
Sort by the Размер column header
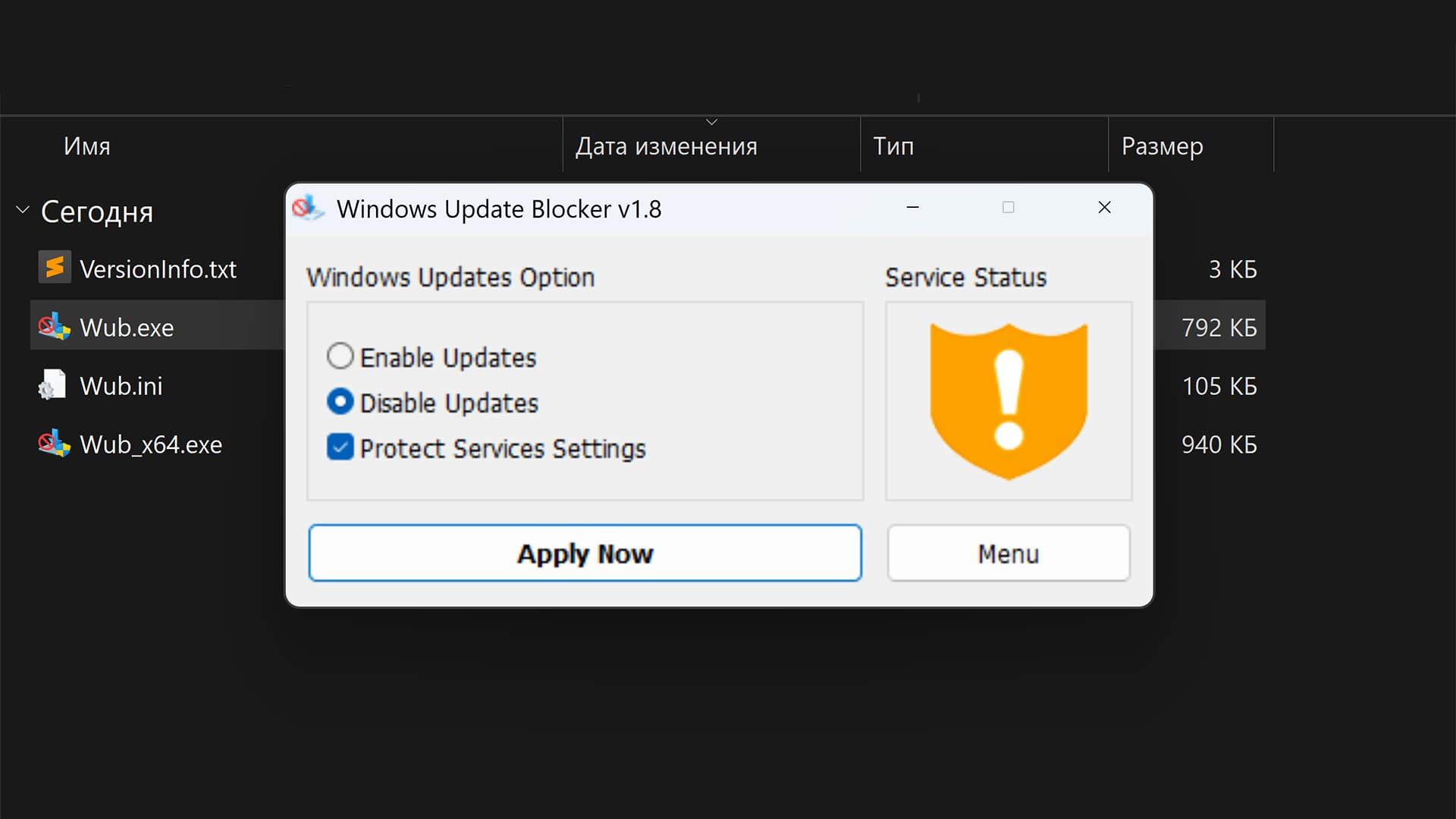(1162, 146)
